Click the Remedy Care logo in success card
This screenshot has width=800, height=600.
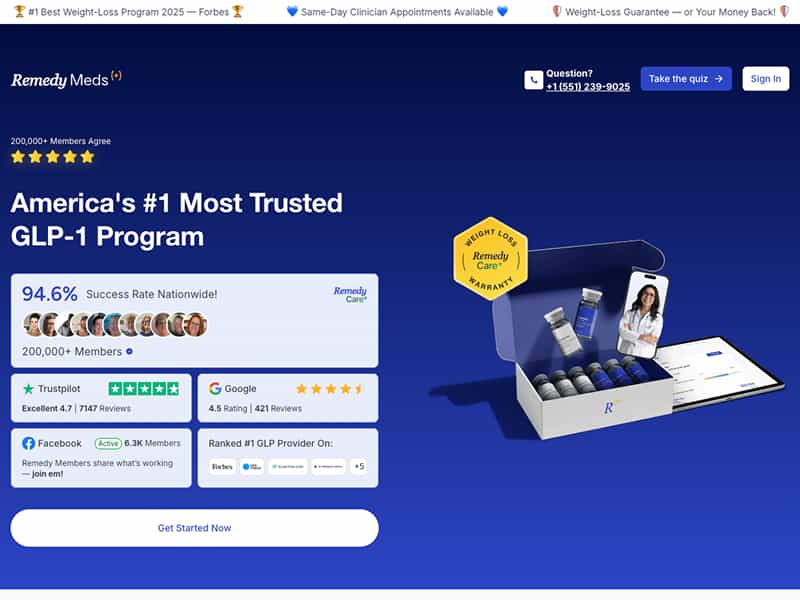(x=350, y=294)
